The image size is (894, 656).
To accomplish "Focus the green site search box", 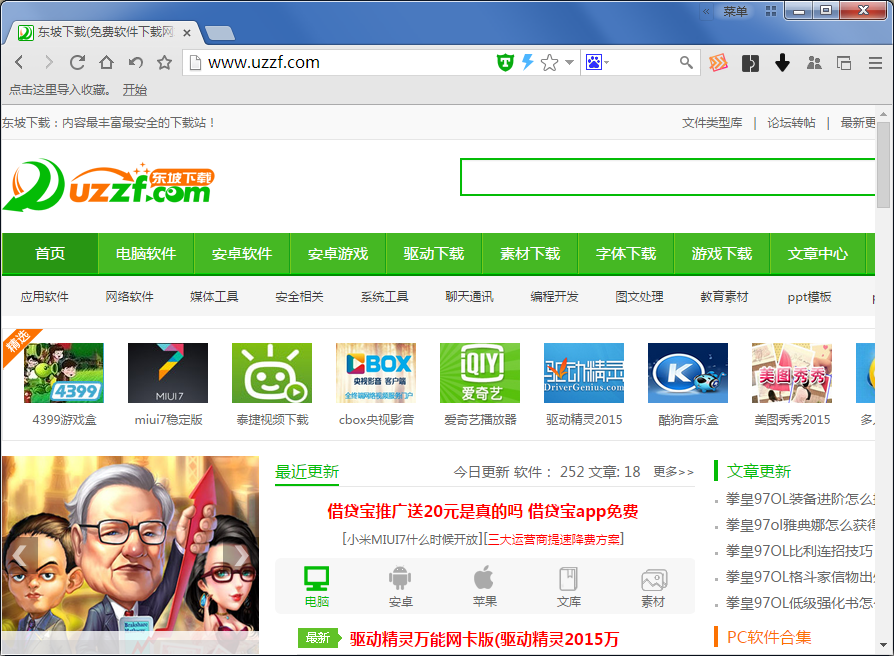I will coord(668,177).
